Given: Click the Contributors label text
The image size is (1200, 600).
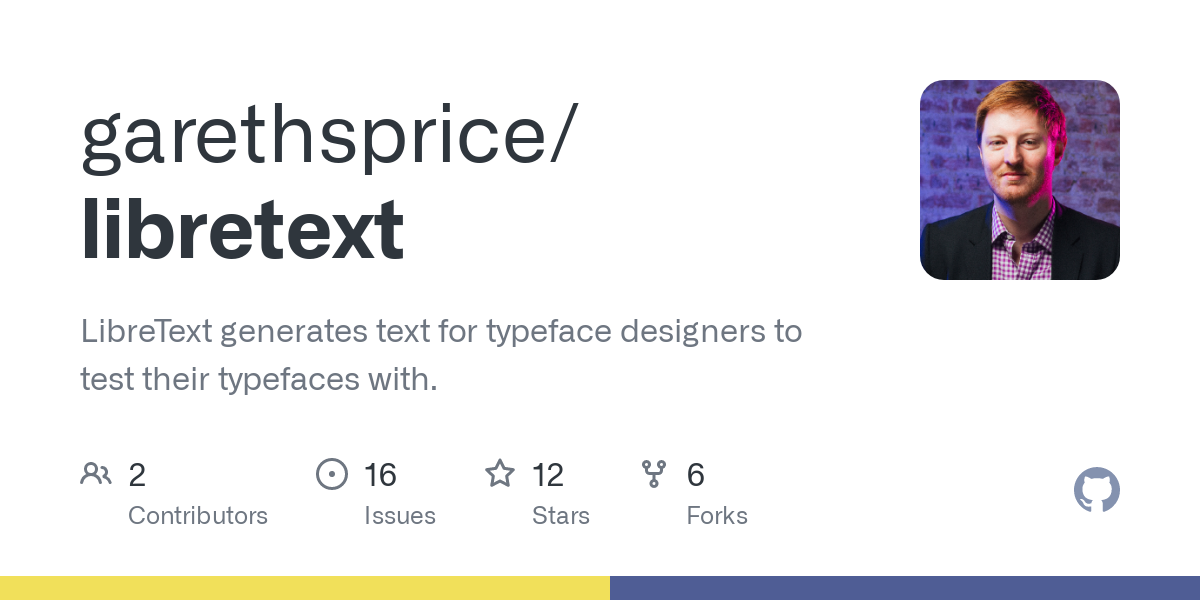Looking at the screenshot, I should coord(198,516).
